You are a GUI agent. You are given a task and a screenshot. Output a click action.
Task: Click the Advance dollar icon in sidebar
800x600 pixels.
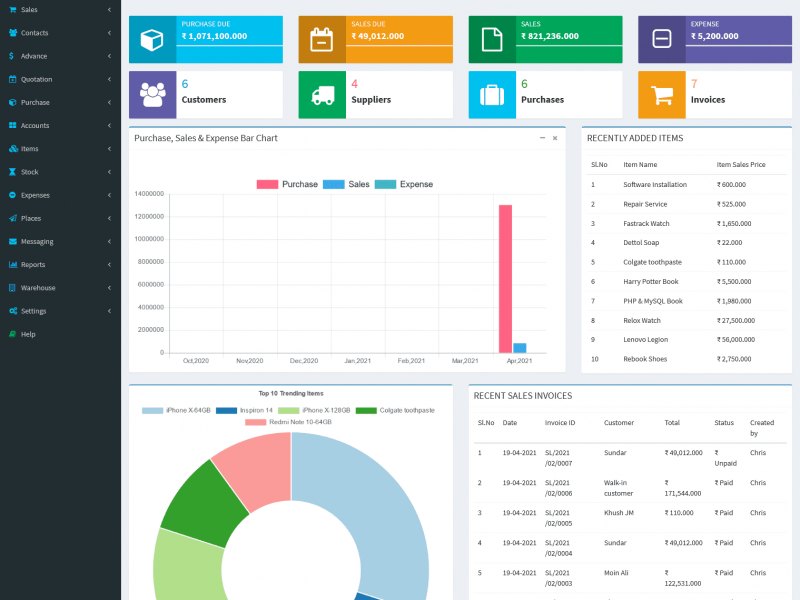pos(11,56)
